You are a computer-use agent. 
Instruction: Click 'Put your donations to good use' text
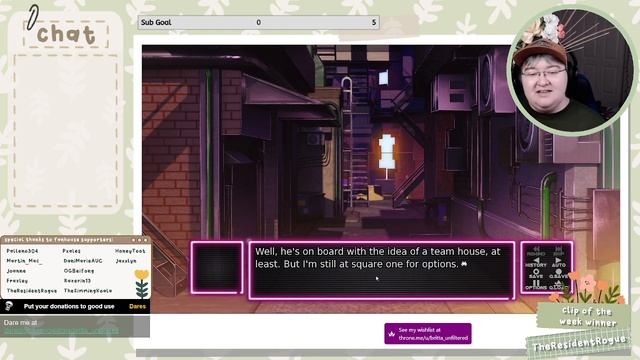[x=69, y=306]
